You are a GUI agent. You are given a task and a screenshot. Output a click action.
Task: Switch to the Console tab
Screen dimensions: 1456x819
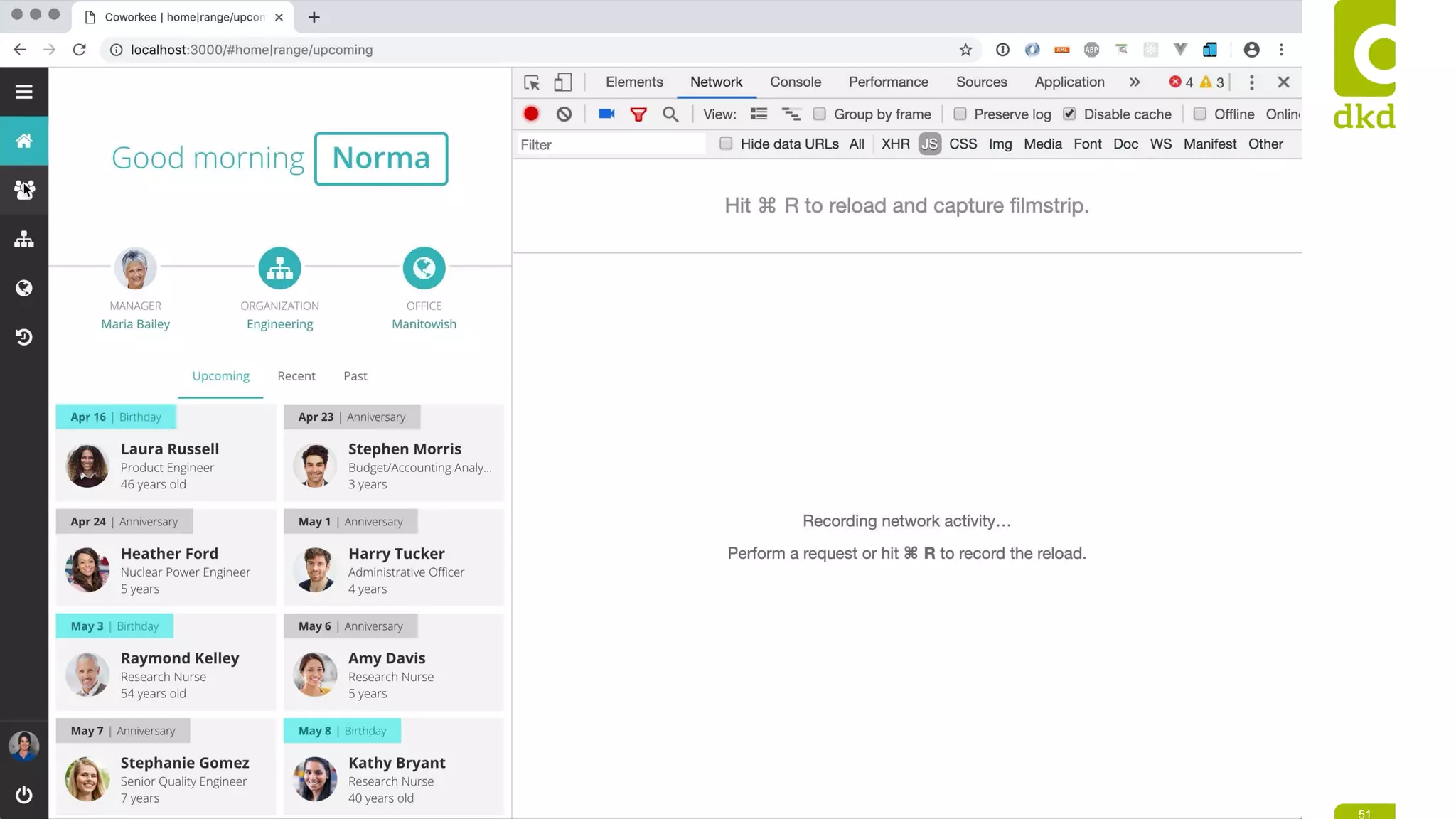tap(795, 82)
